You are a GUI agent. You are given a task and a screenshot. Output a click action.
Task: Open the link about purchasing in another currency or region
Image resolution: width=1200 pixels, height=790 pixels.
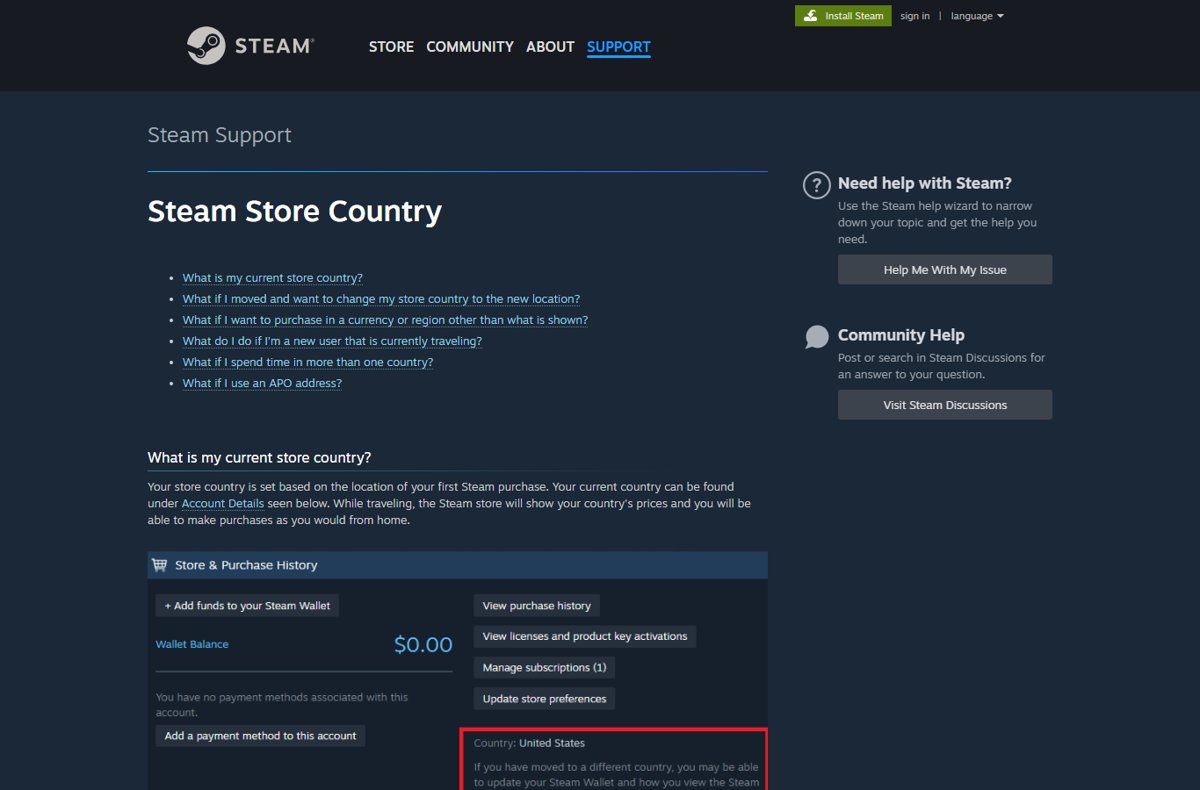pyautogui.click(x=385, y=320)
